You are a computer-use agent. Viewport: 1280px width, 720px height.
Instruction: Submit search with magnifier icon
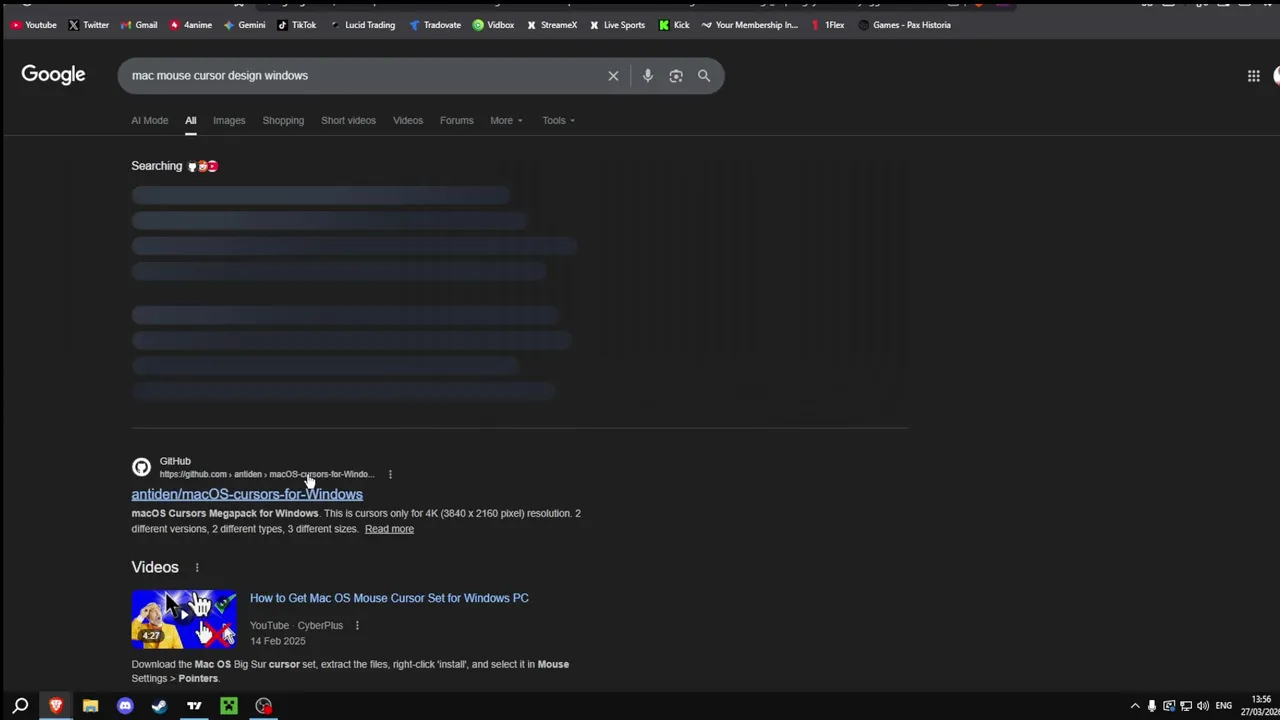tap(704, 76)
